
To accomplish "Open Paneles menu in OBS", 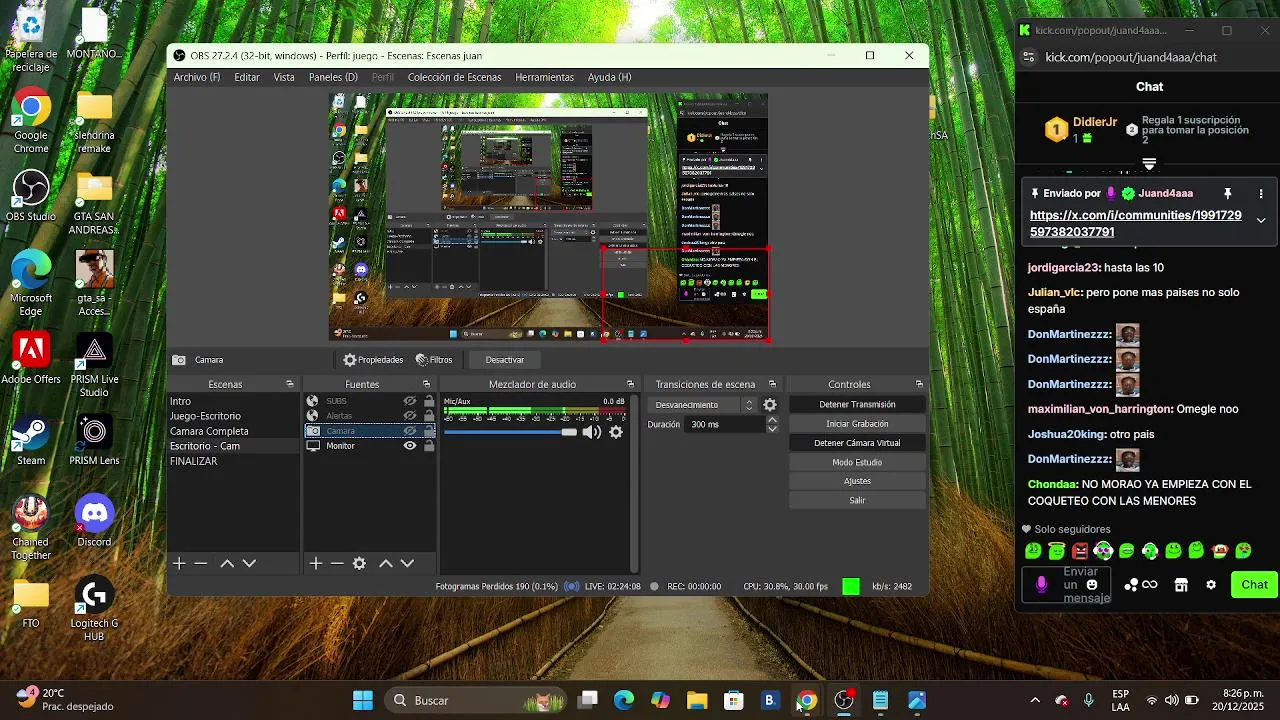I will pyautogui.click(x=333, y=77).
